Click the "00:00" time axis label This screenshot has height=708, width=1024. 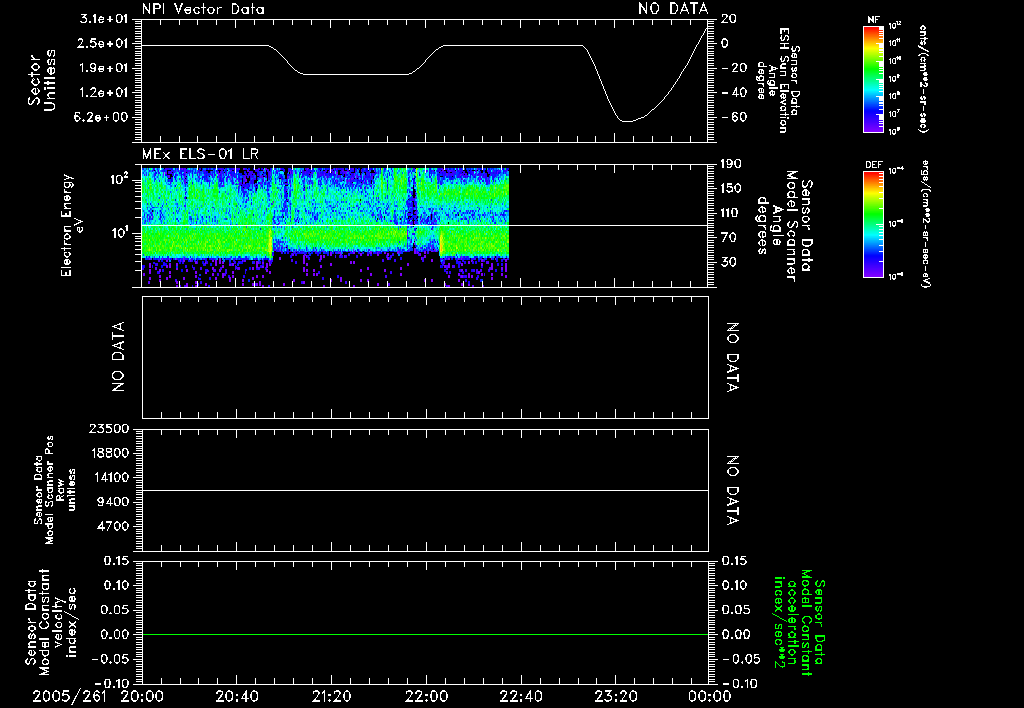(710, 696)
